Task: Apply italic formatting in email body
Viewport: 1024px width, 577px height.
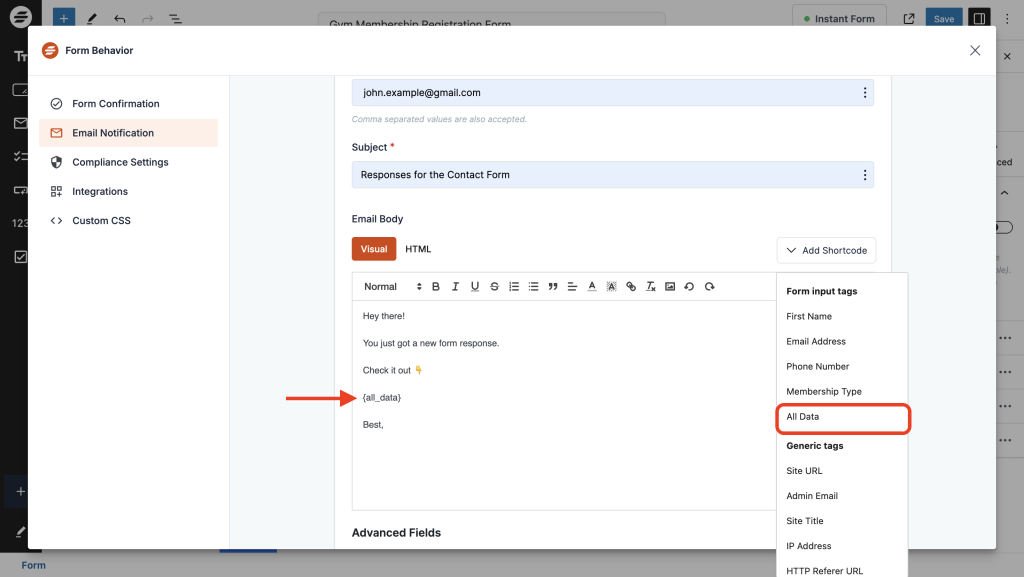Action: coord(455,287)
